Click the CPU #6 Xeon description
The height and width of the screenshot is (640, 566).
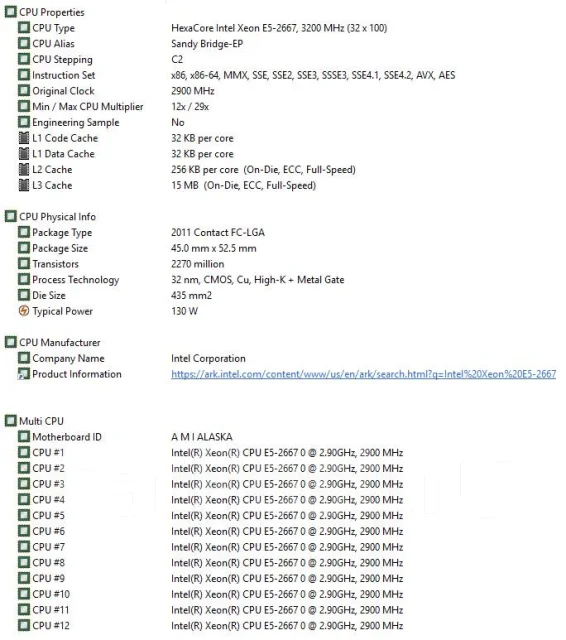tap(287, 531)
